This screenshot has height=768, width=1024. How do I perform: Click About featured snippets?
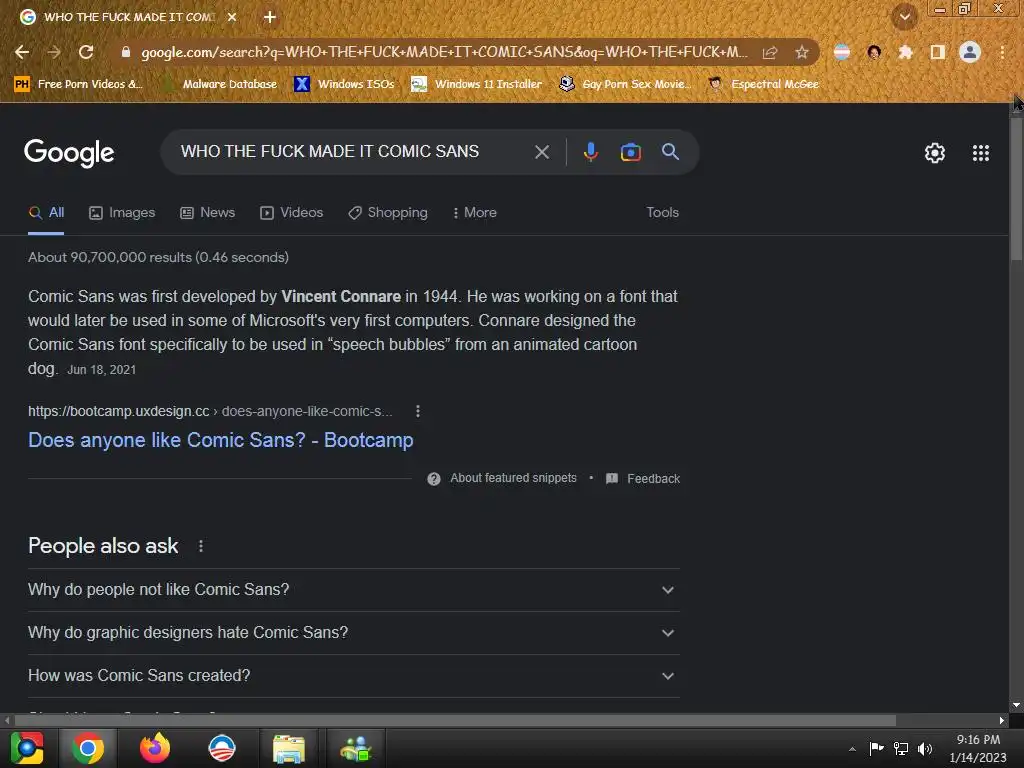click(513, 478)
